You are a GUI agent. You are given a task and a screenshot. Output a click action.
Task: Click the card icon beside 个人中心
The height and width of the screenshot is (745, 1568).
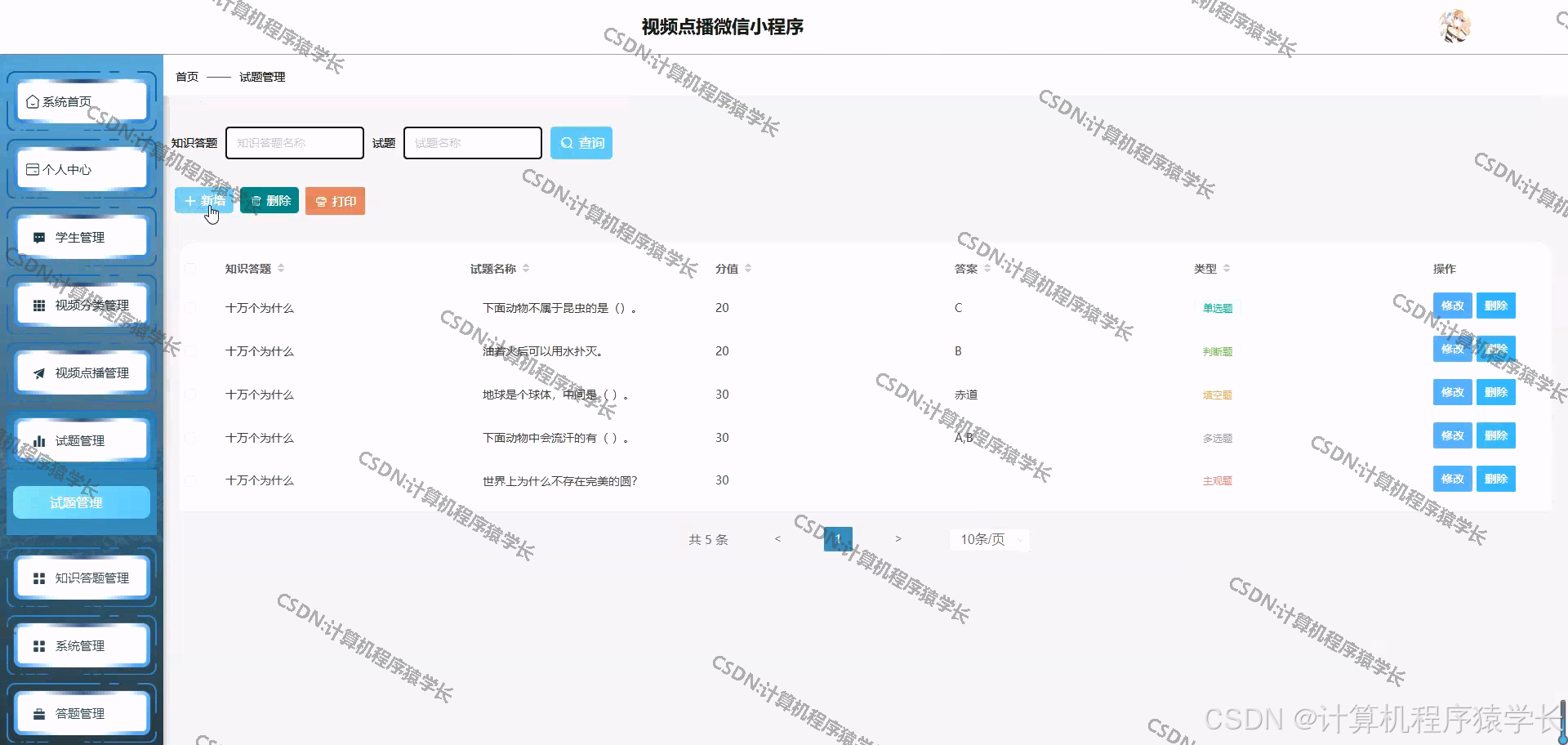pos(33,169)
